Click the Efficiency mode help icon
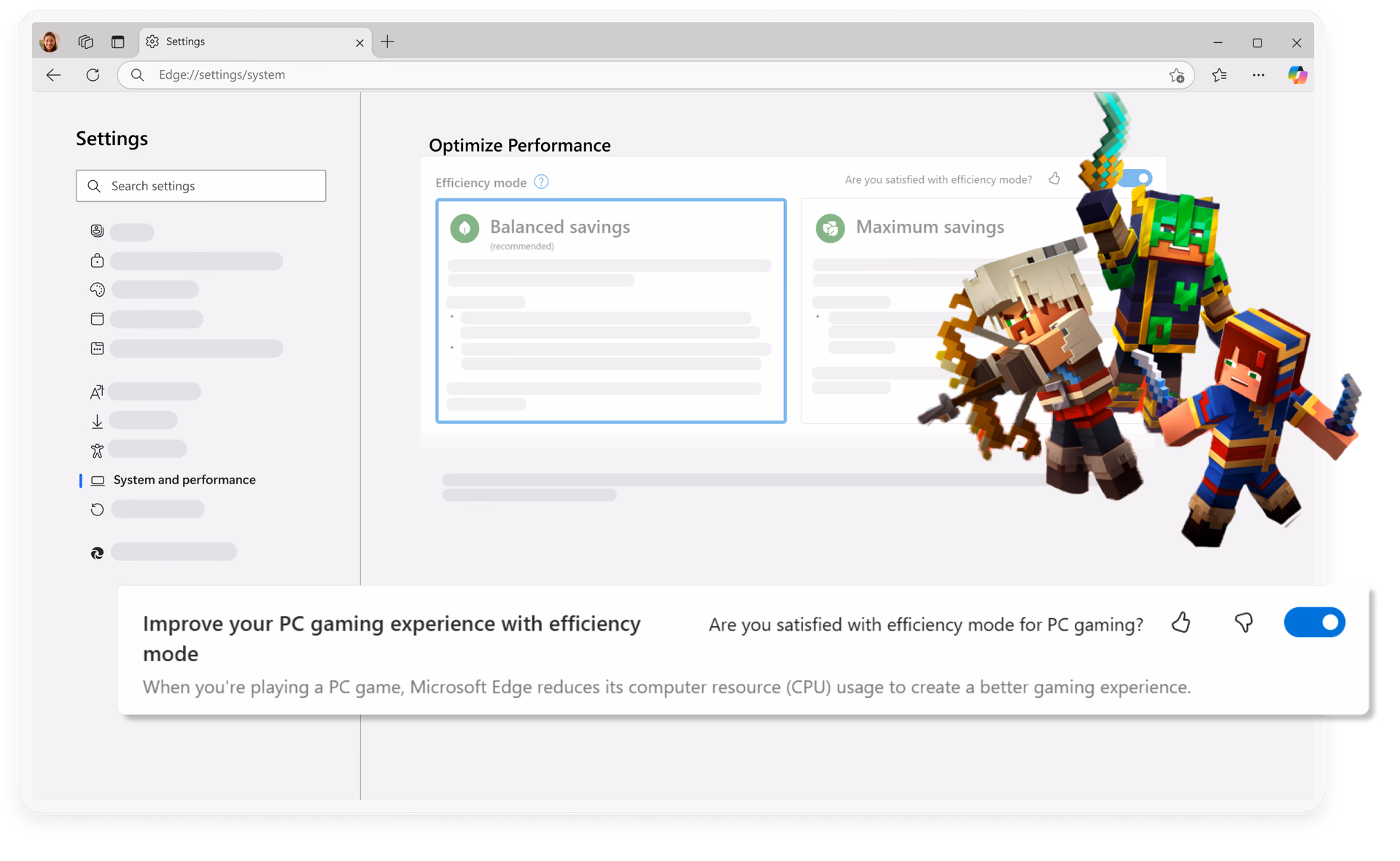 point(541,182)
